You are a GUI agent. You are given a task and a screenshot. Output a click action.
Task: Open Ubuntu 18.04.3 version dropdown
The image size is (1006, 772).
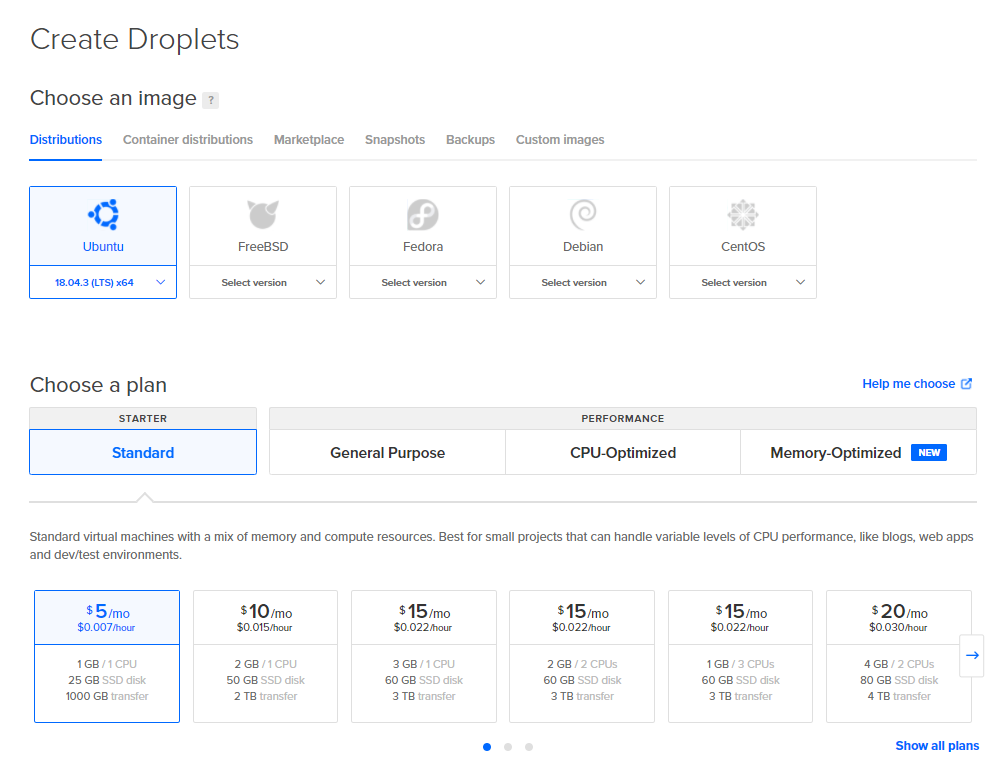[x=103, y=283]
